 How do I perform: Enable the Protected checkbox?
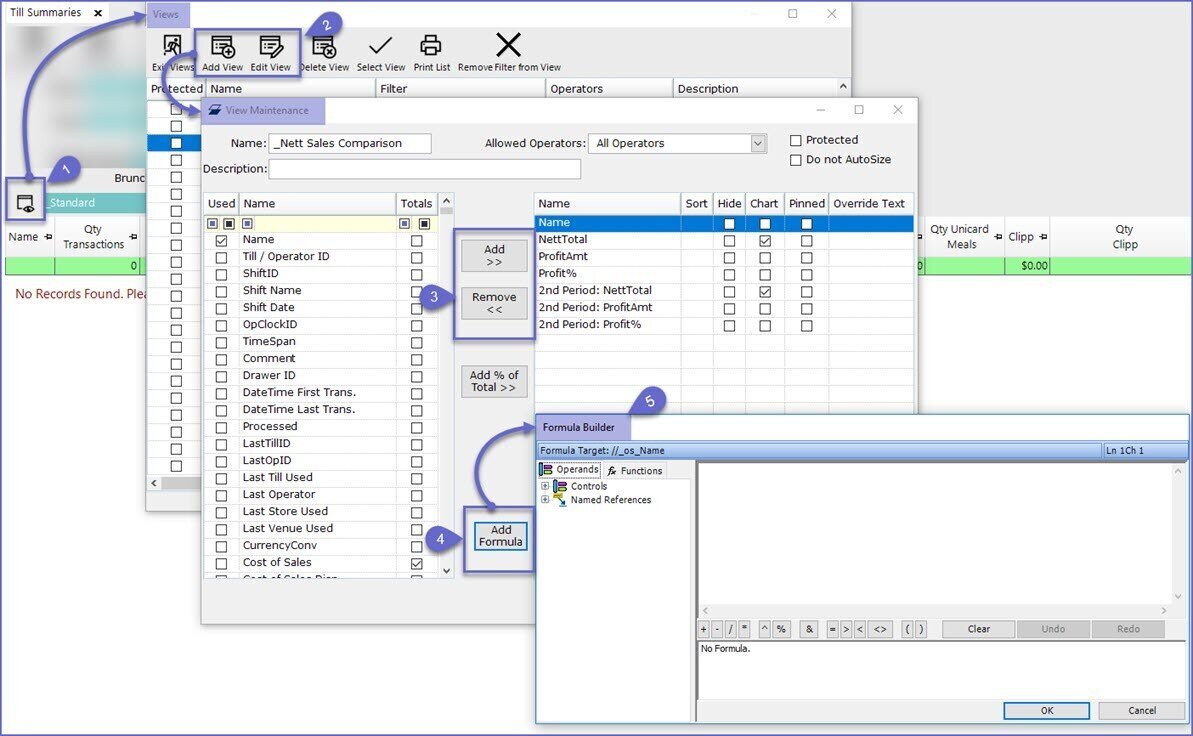coord(796,140)
